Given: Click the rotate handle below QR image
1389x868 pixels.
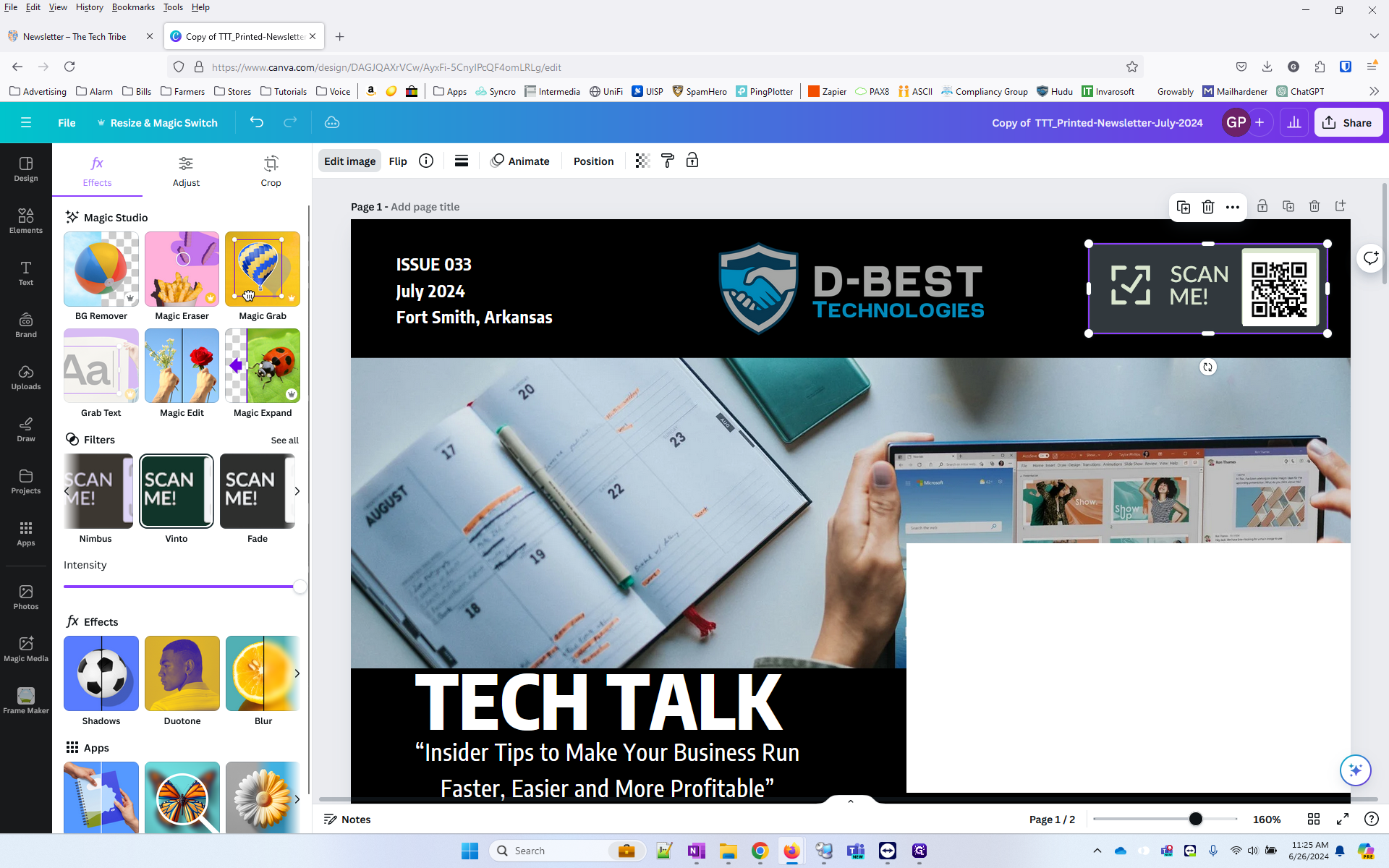Looking at the screenshot, I should tap(1207, 367).
